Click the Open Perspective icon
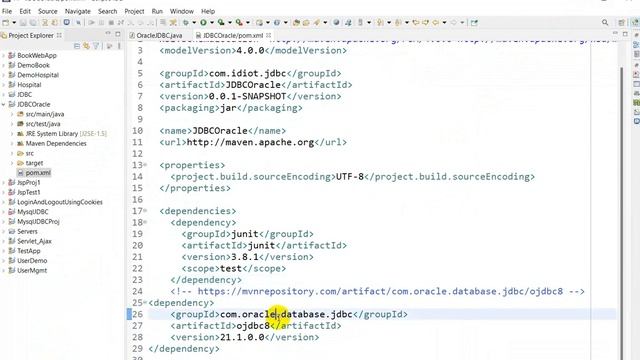This screenshot has width=640, height=360. pyautogui.click(x=622, y=23)
